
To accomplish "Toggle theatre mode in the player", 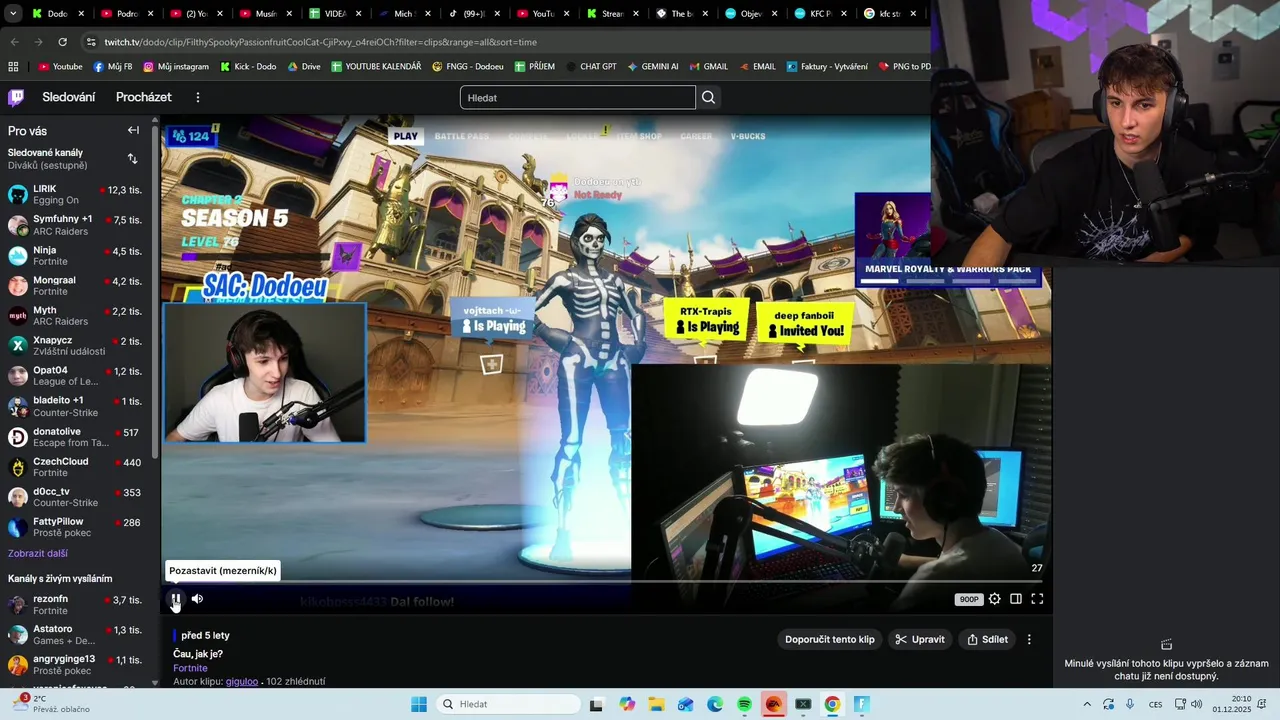I will [1016, 599].
